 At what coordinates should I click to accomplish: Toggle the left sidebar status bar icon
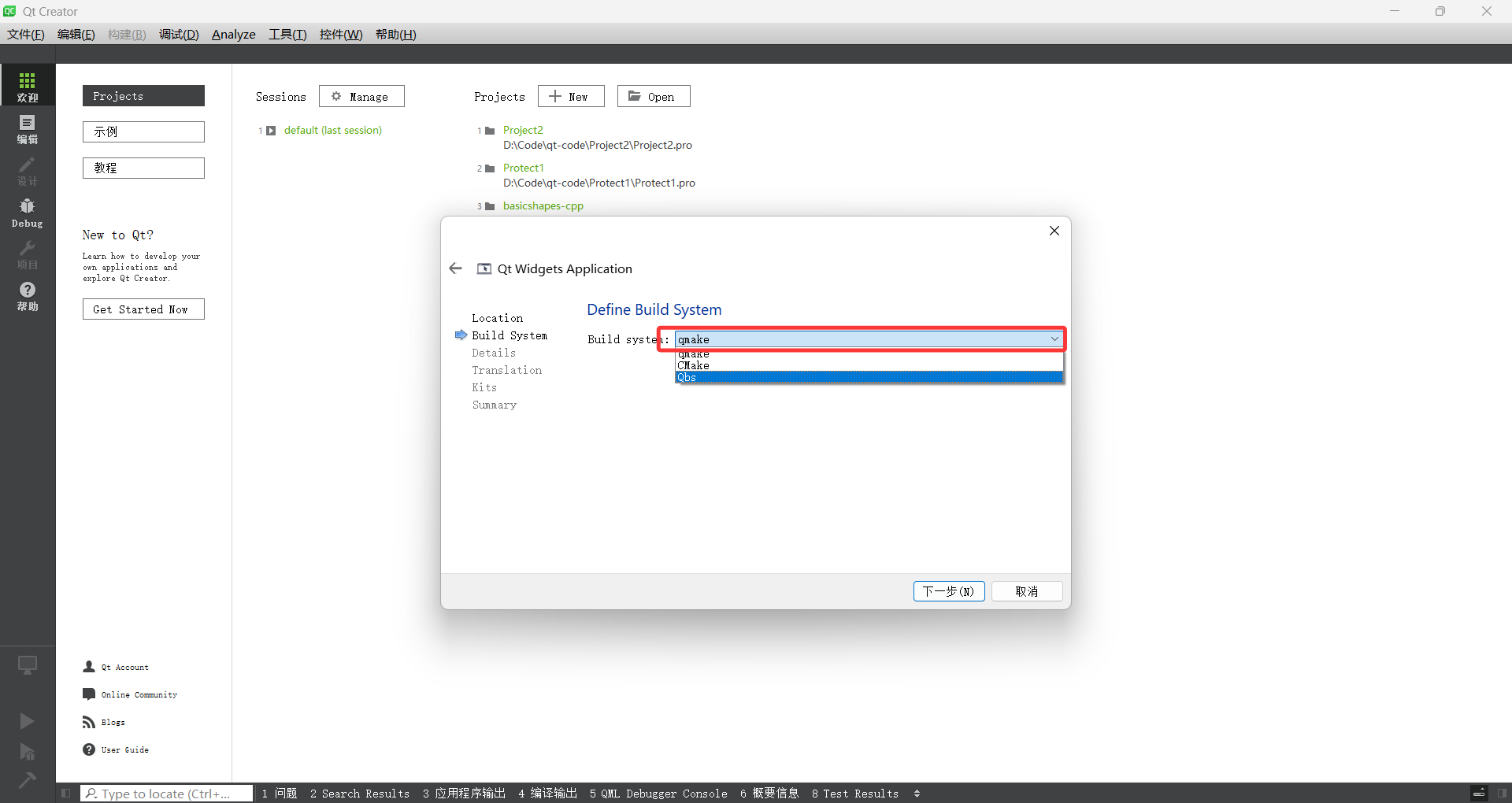pyautogui.click(x=66, y=794)
